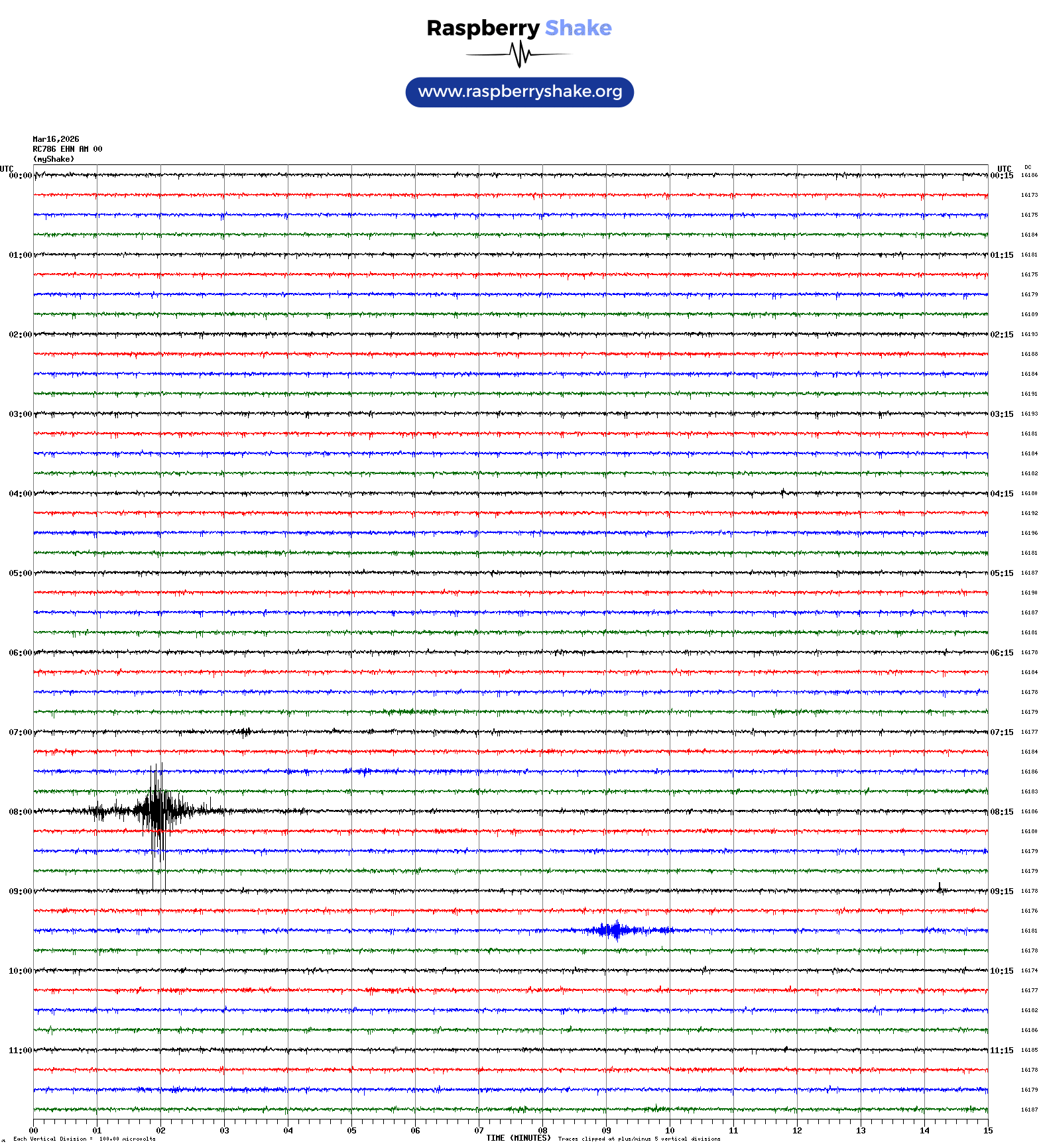This screenshot has width=1041, height=1148.
Task: Click the UTC label at the top left
Action: click(x=7, y=168)
